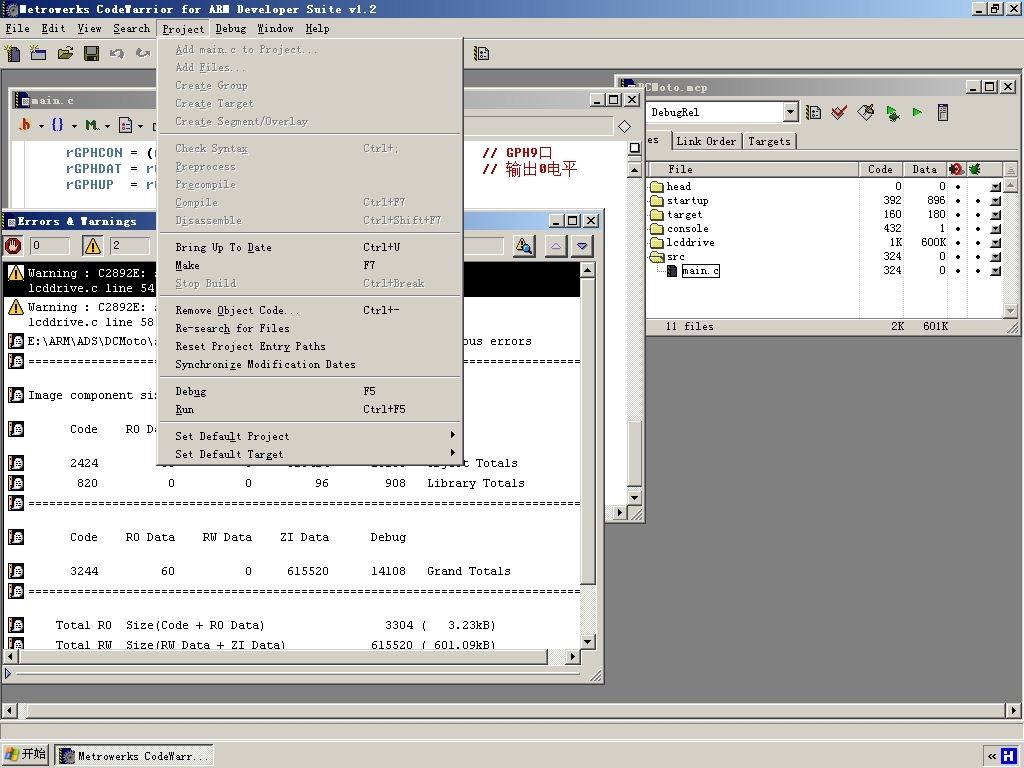Open the Targets tab
The width and height of the screenshot is (1024, 768).
coord(769,141)
